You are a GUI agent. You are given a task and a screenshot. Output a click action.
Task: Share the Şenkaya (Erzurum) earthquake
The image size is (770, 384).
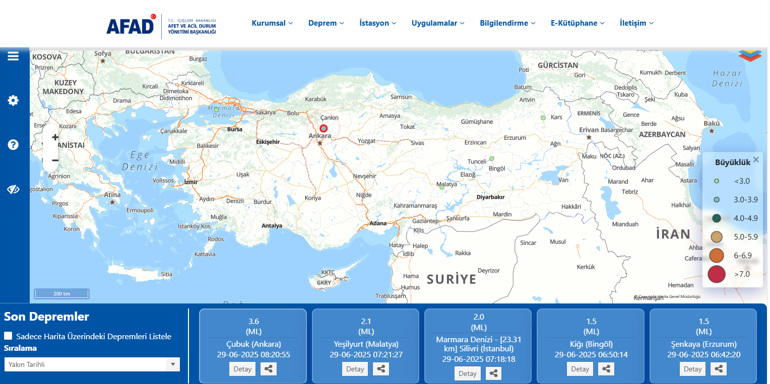pos(719,369)
